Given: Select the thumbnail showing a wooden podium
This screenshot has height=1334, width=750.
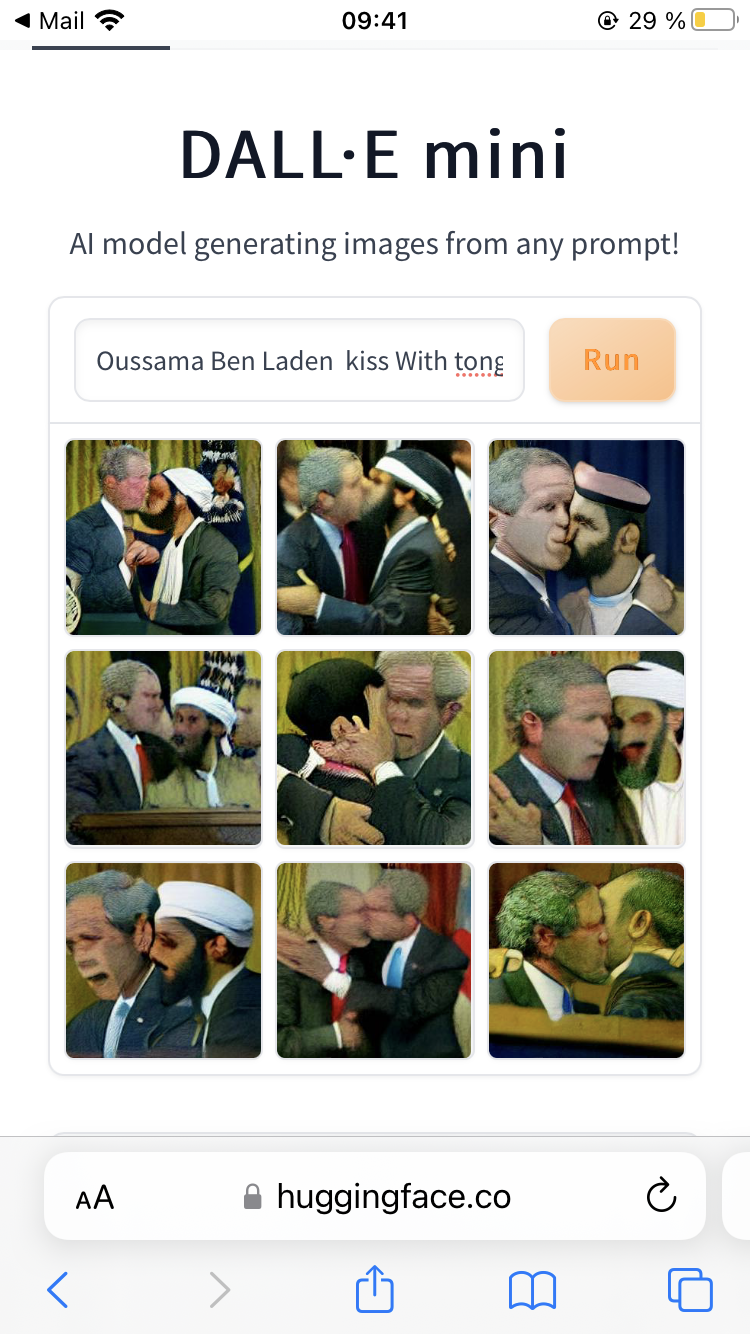Looking at the screenshot, I should click(x=163, y=748).
